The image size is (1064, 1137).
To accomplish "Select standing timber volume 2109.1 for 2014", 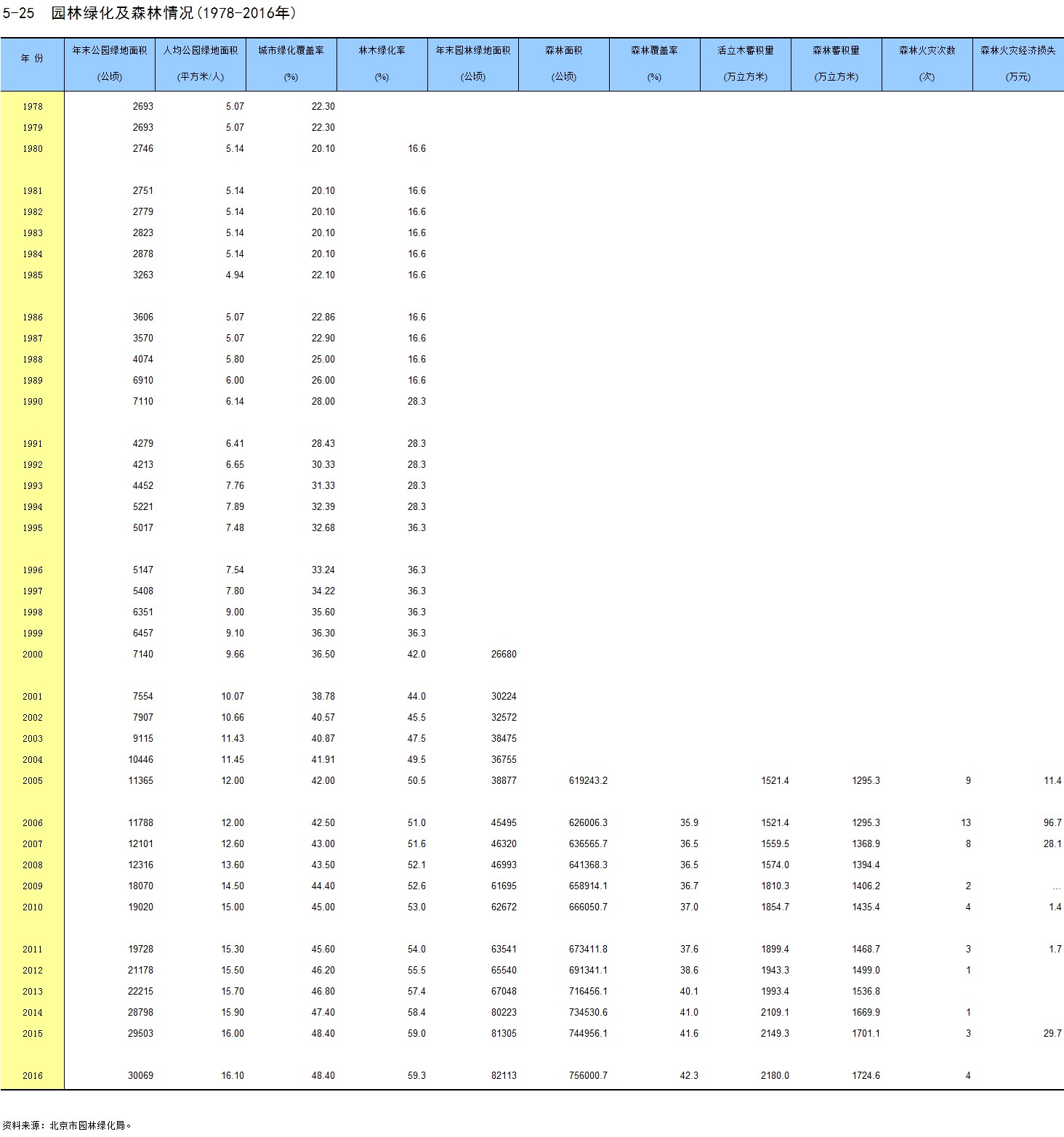I will [775, 1012].
